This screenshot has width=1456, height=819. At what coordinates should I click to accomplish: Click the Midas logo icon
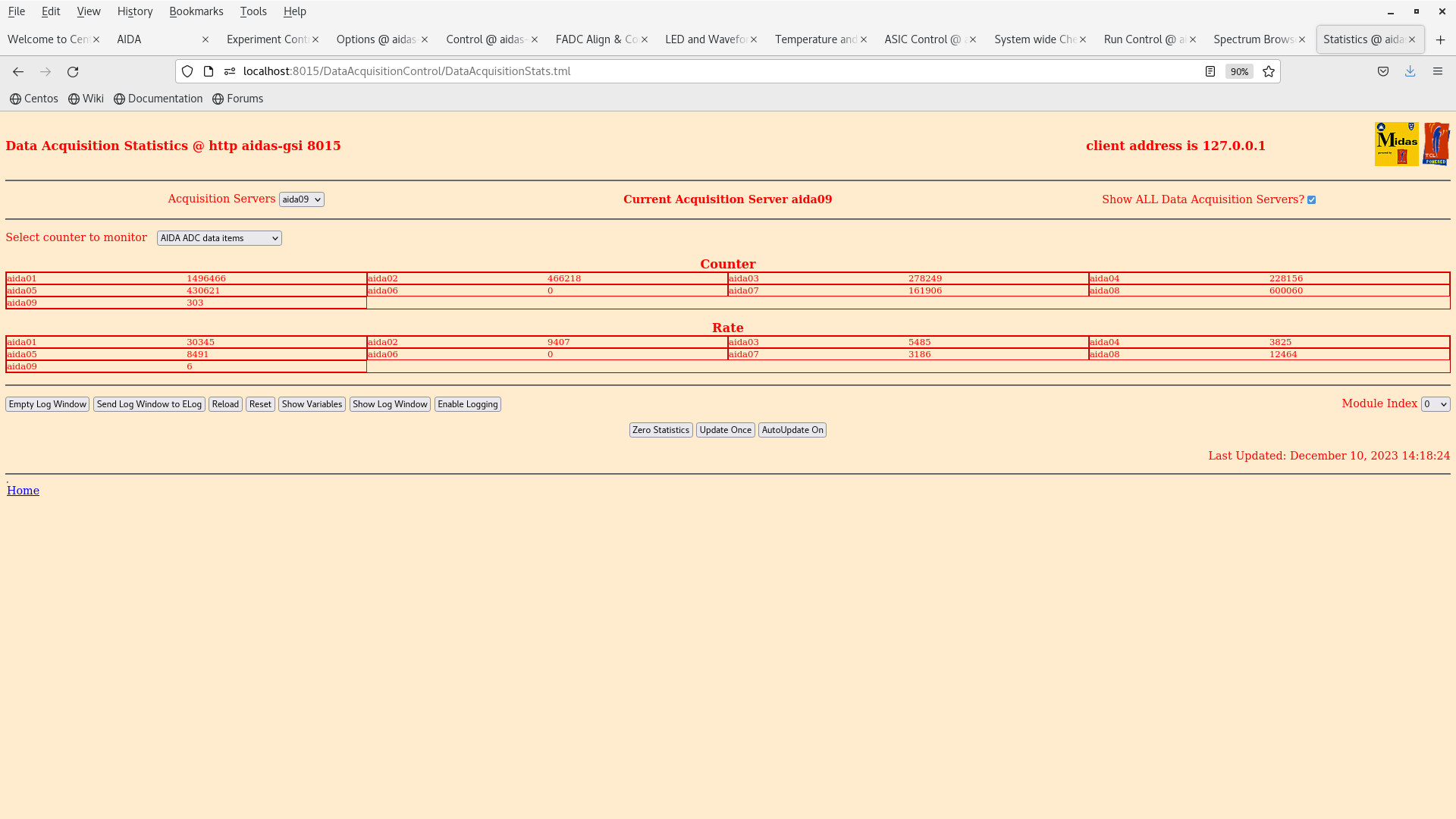(x=1396, y=144)
